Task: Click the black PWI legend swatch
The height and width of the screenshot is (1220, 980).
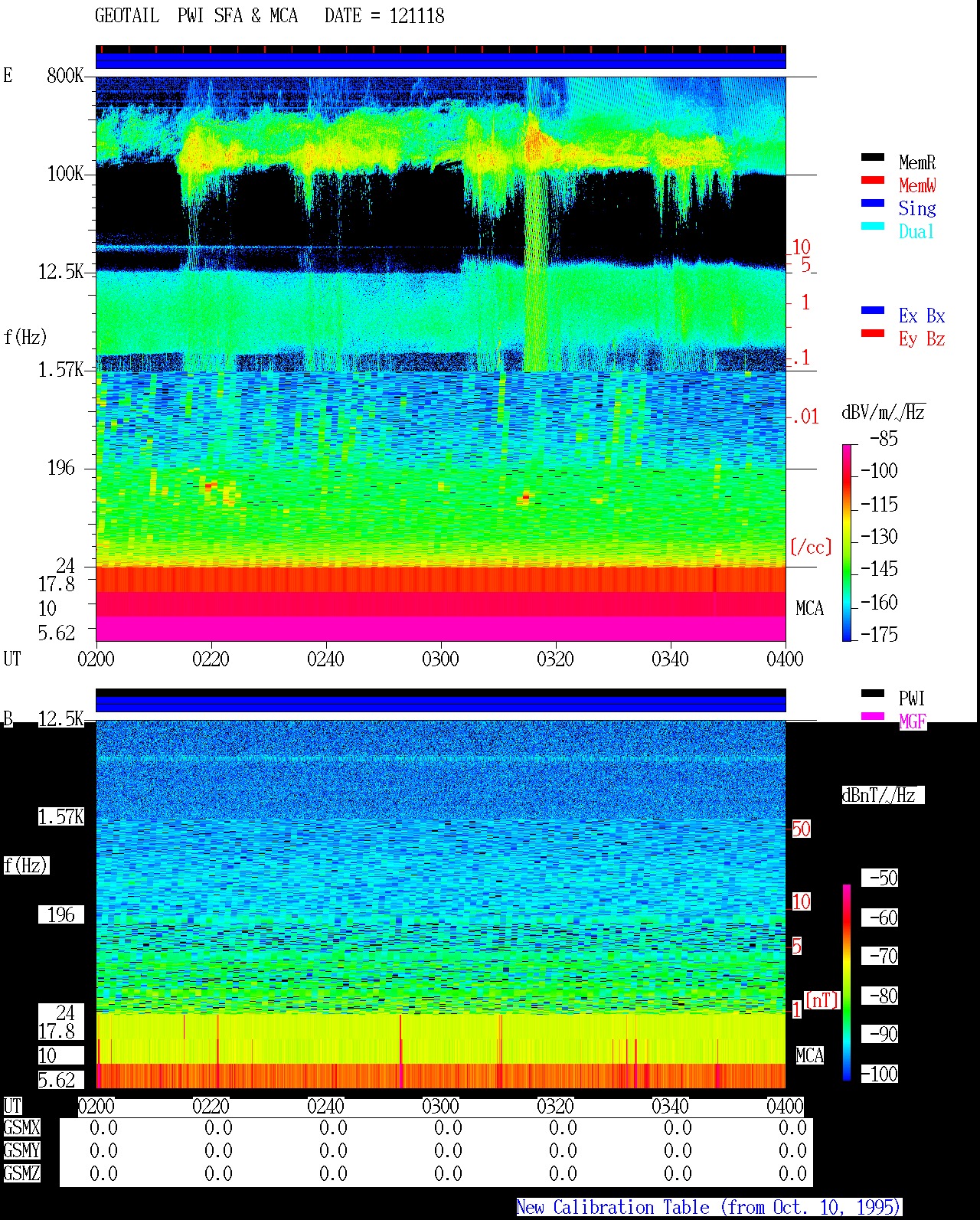Action: pyautogui.click(x=873, y=694)
